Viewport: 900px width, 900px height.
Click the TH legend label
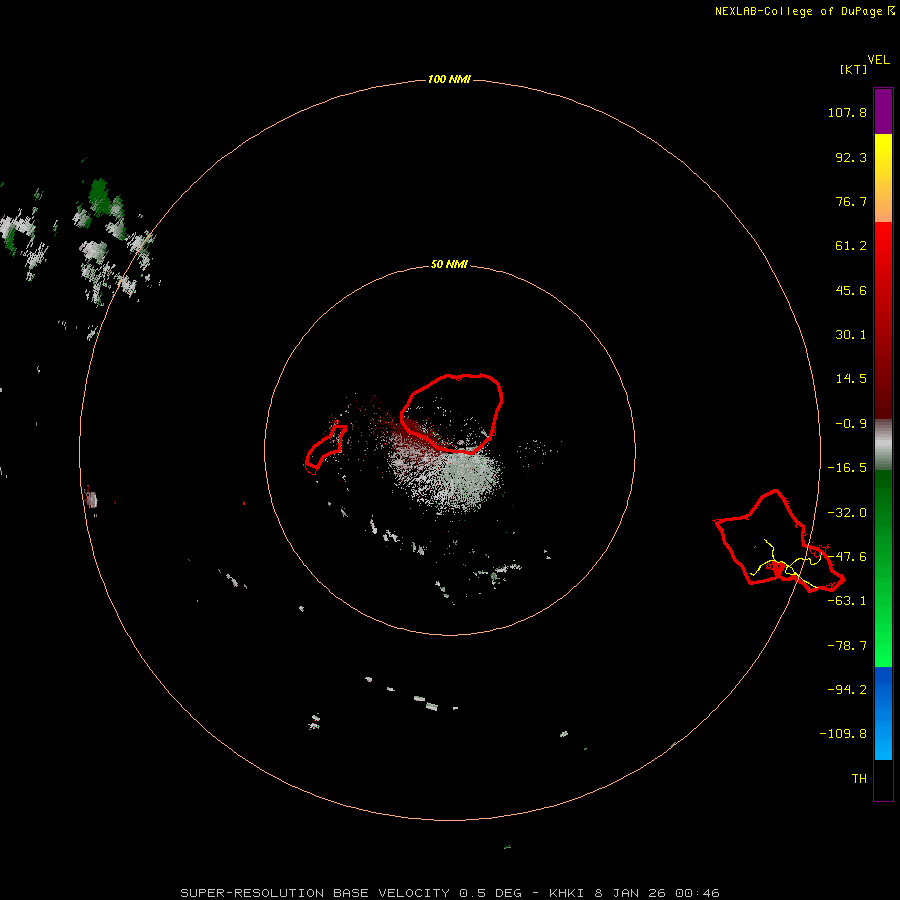click(x=859, y=779)
